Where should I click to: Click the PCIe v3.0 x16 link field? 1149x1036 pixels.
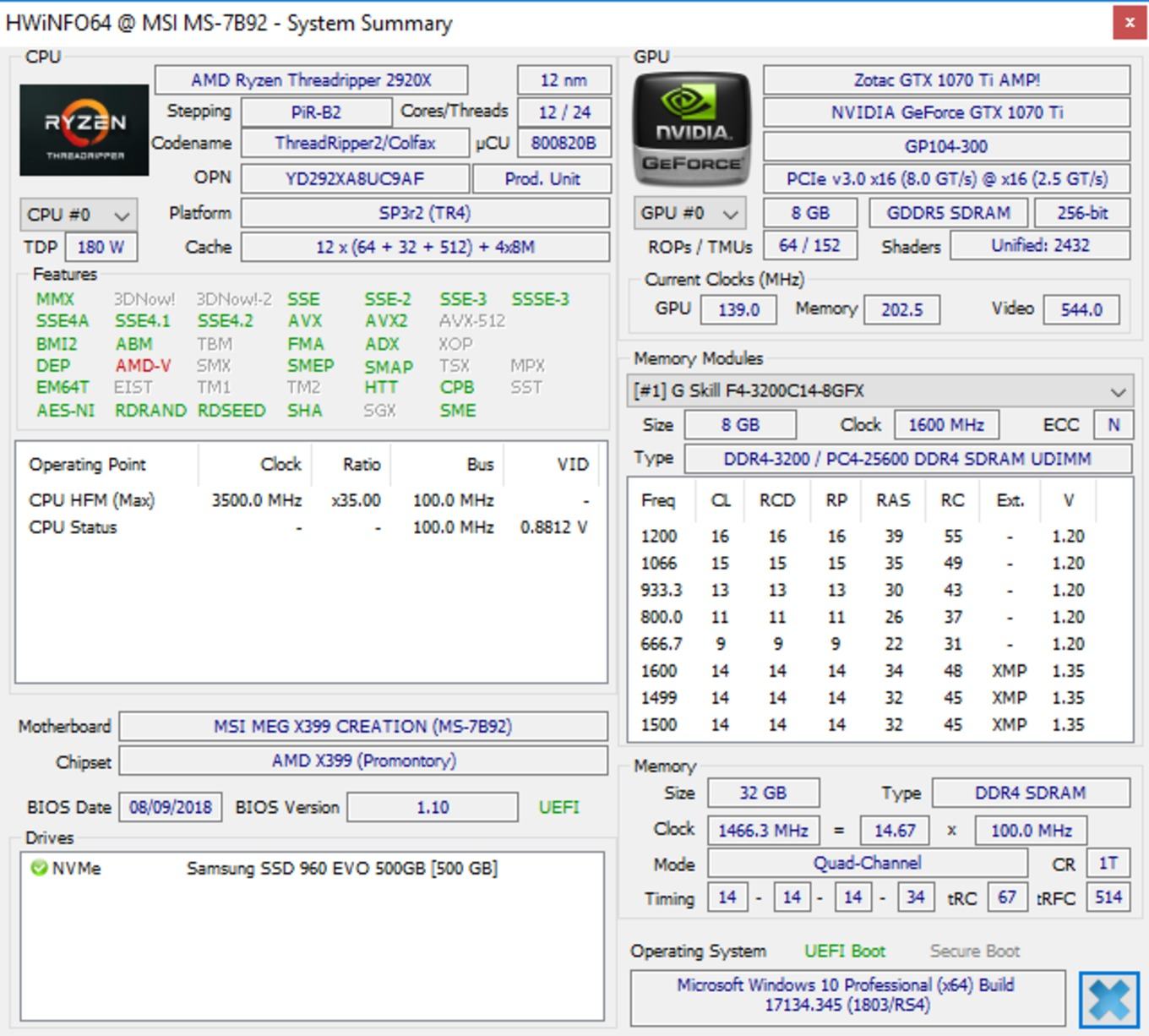tap(946, 179)
